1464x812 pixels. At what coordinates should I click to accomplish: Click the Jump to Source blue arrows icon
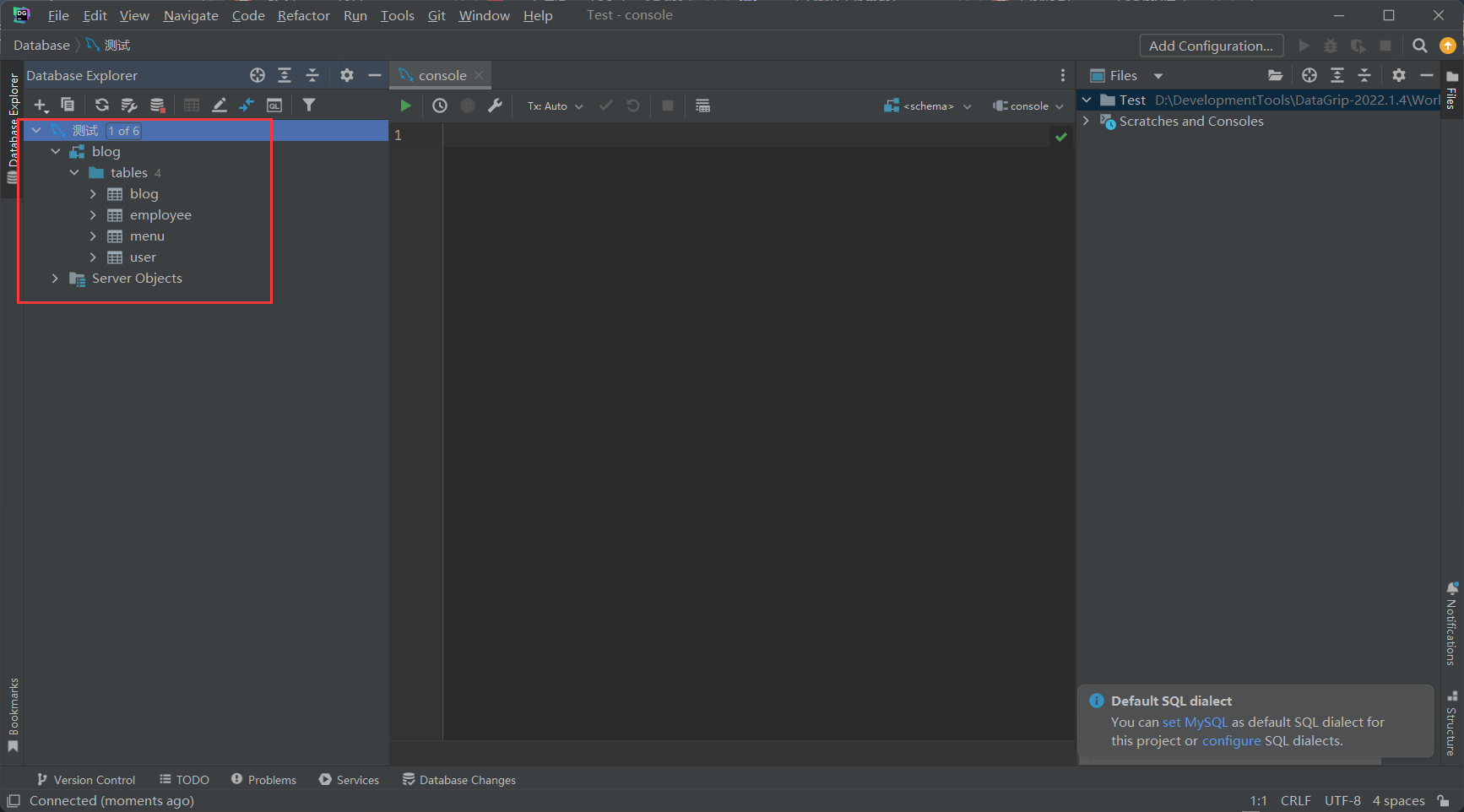click(247, 105)
